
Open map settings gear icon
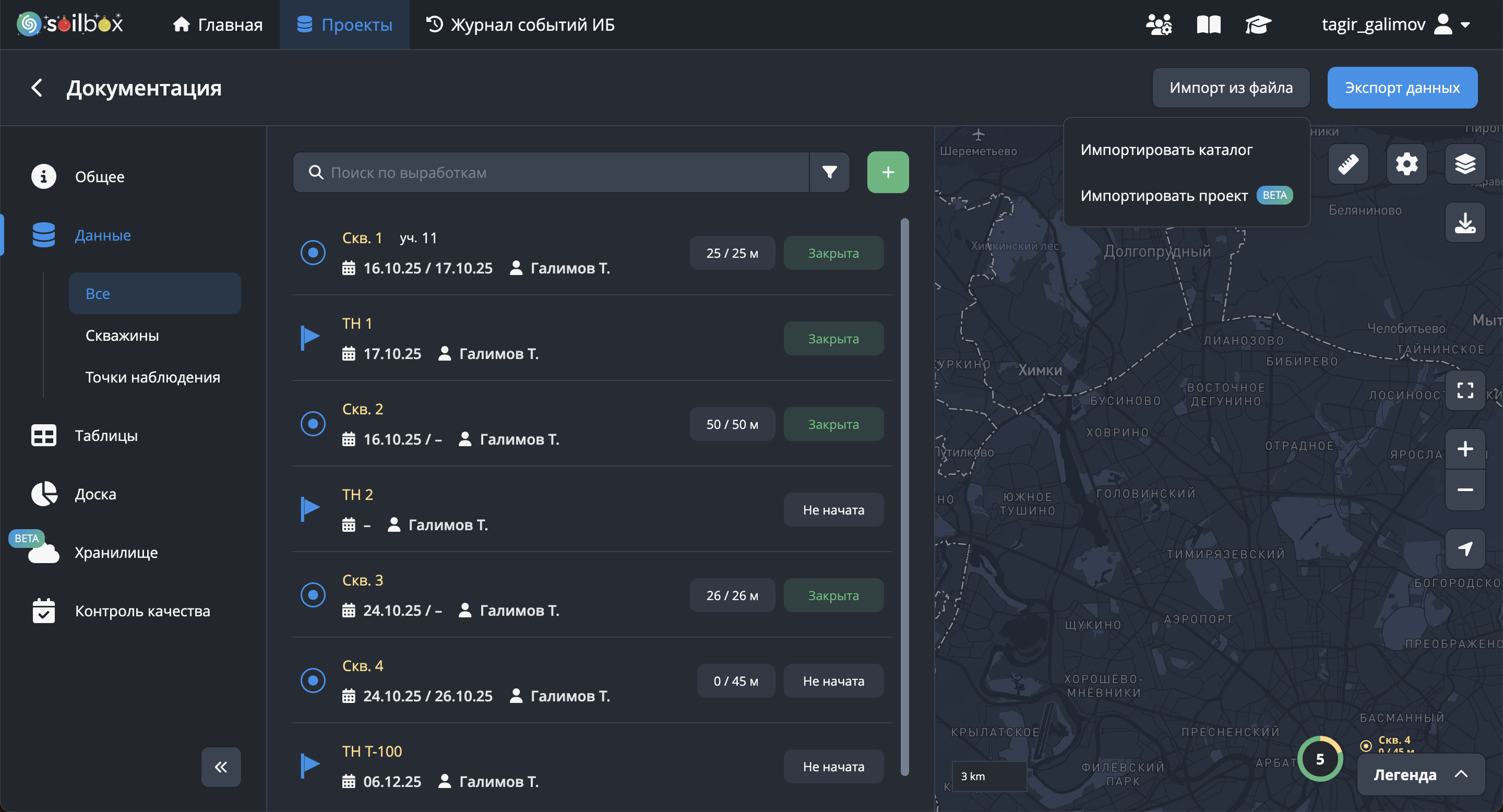[1406, 164]
